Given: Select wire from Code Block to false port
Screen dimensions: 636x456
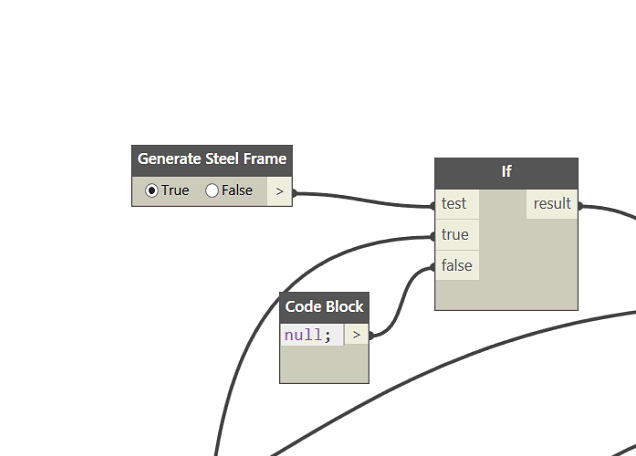Looking at the screenshot, I should pyautogui.click(x=400, y=300).
